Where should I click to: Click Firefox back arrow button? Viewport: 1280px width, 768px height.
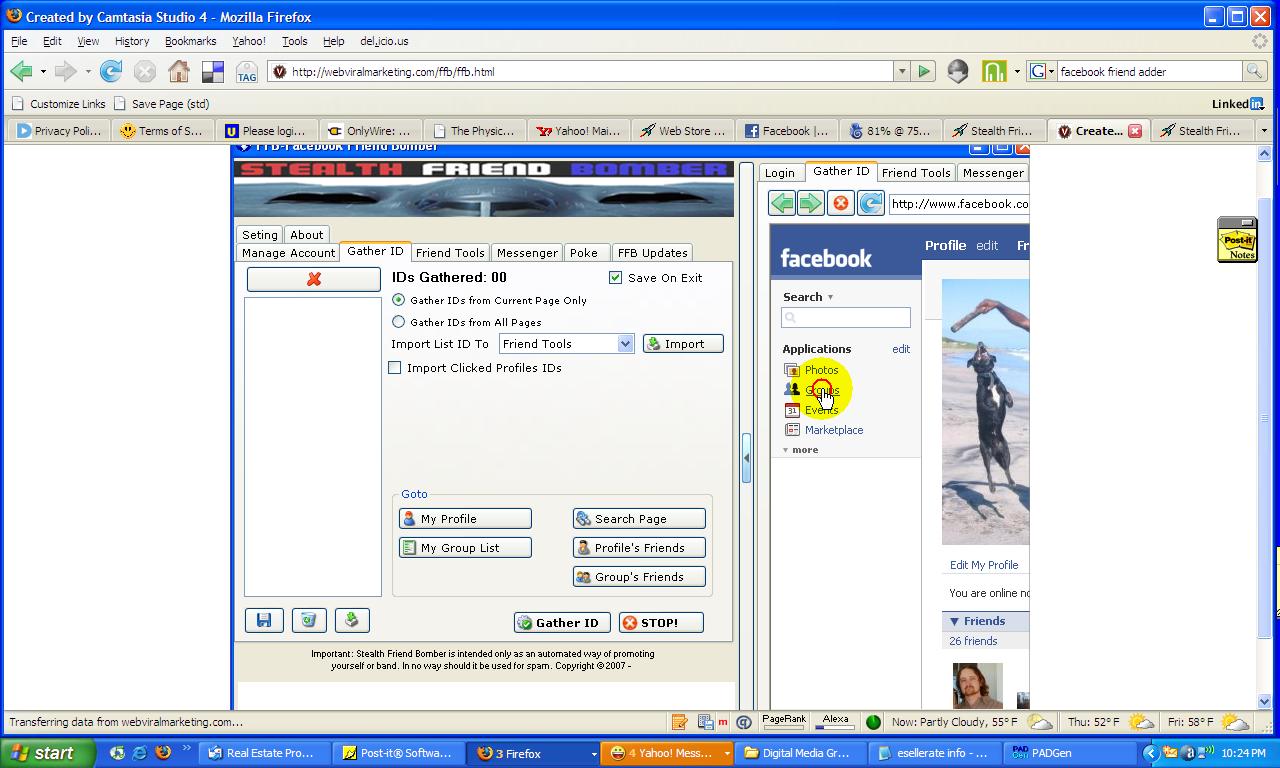click(21, 71)
